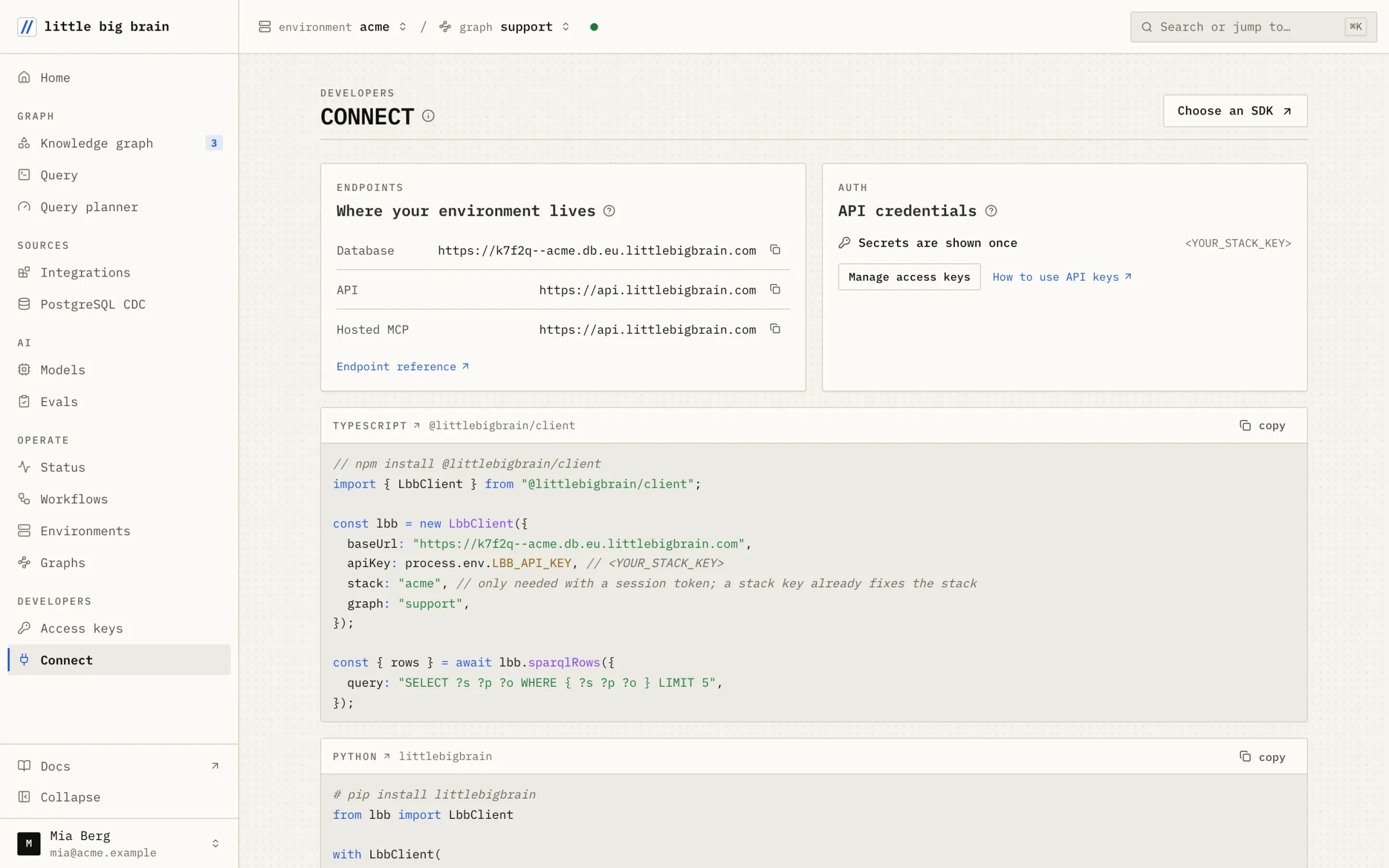Screen dimensions: 1389x868
Task: Open Integrations in sidebar
Action: pyautogui.click(x=119, y=273)
